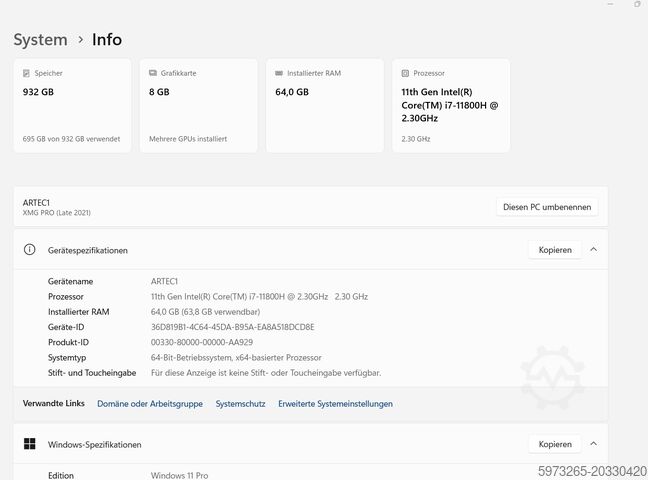Viewport: 648px width, 480px height.
Task: Copy device specs with the Kopieren button
Action: (x=554, y=250)
